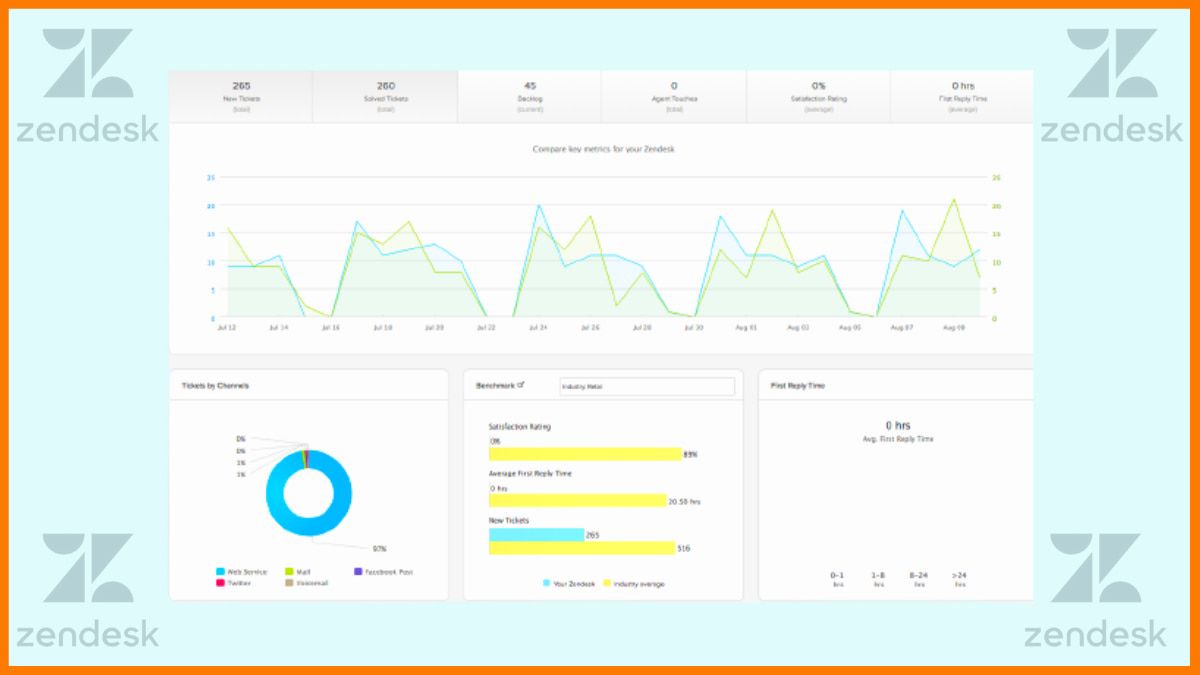Click the Voicemail legend swatch
Viewport: 1200px width, 675px height.
289,583
